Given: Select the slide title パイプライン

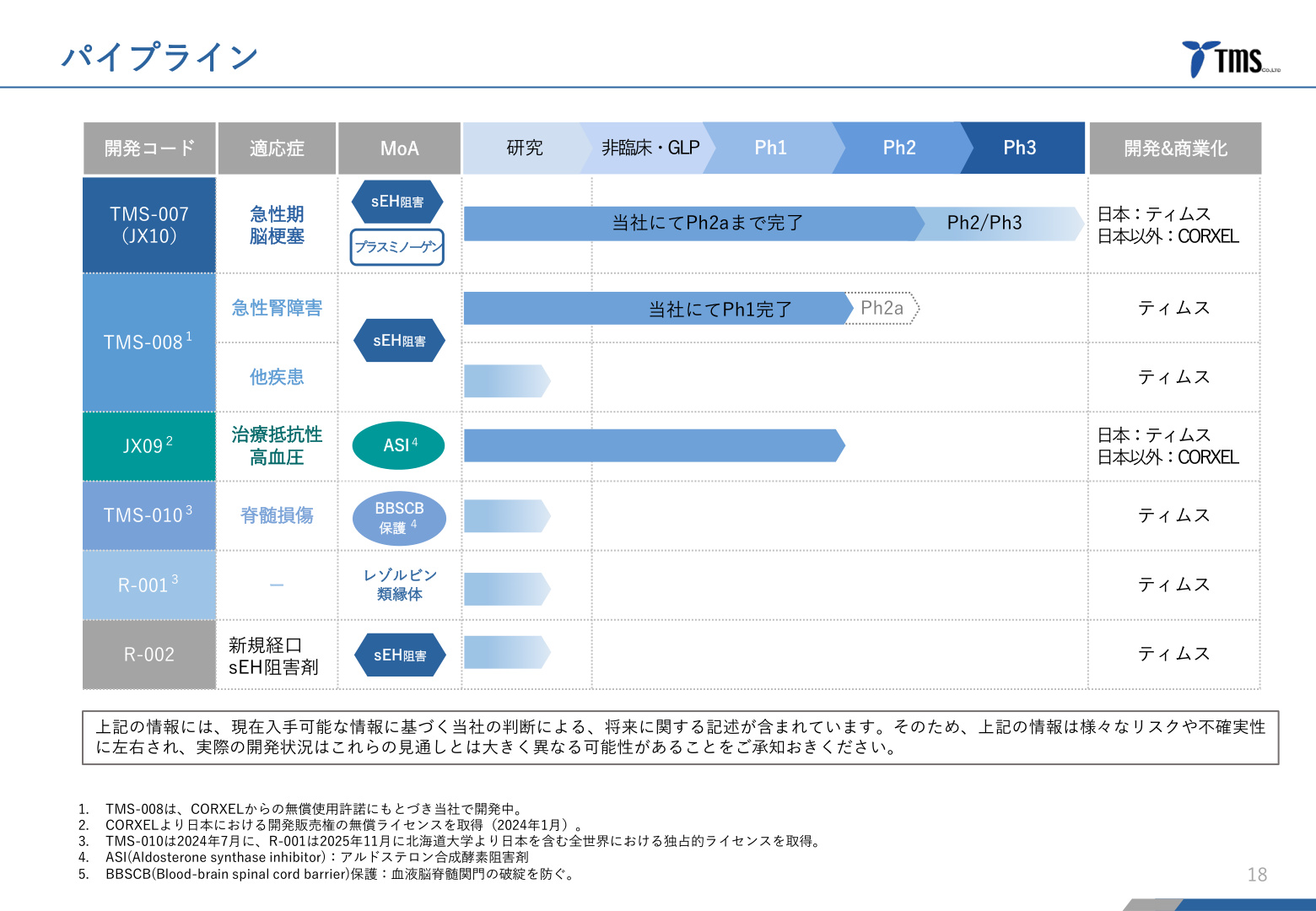Looking at the screenshot, I should pos(159,57).
